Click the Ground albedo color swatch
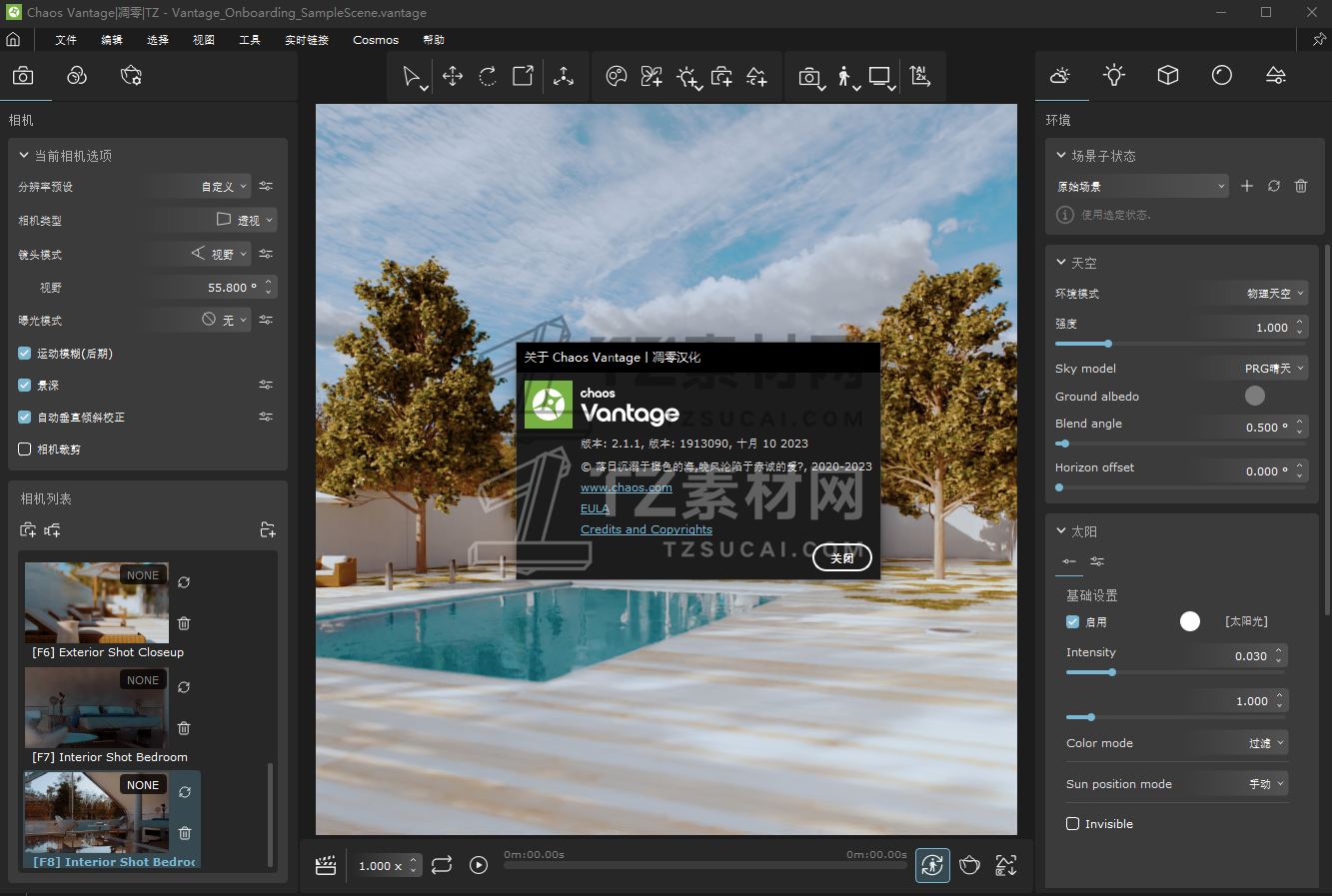Image resolution: width=1332 pixels, height=896 pixels. pos(1255,396)
